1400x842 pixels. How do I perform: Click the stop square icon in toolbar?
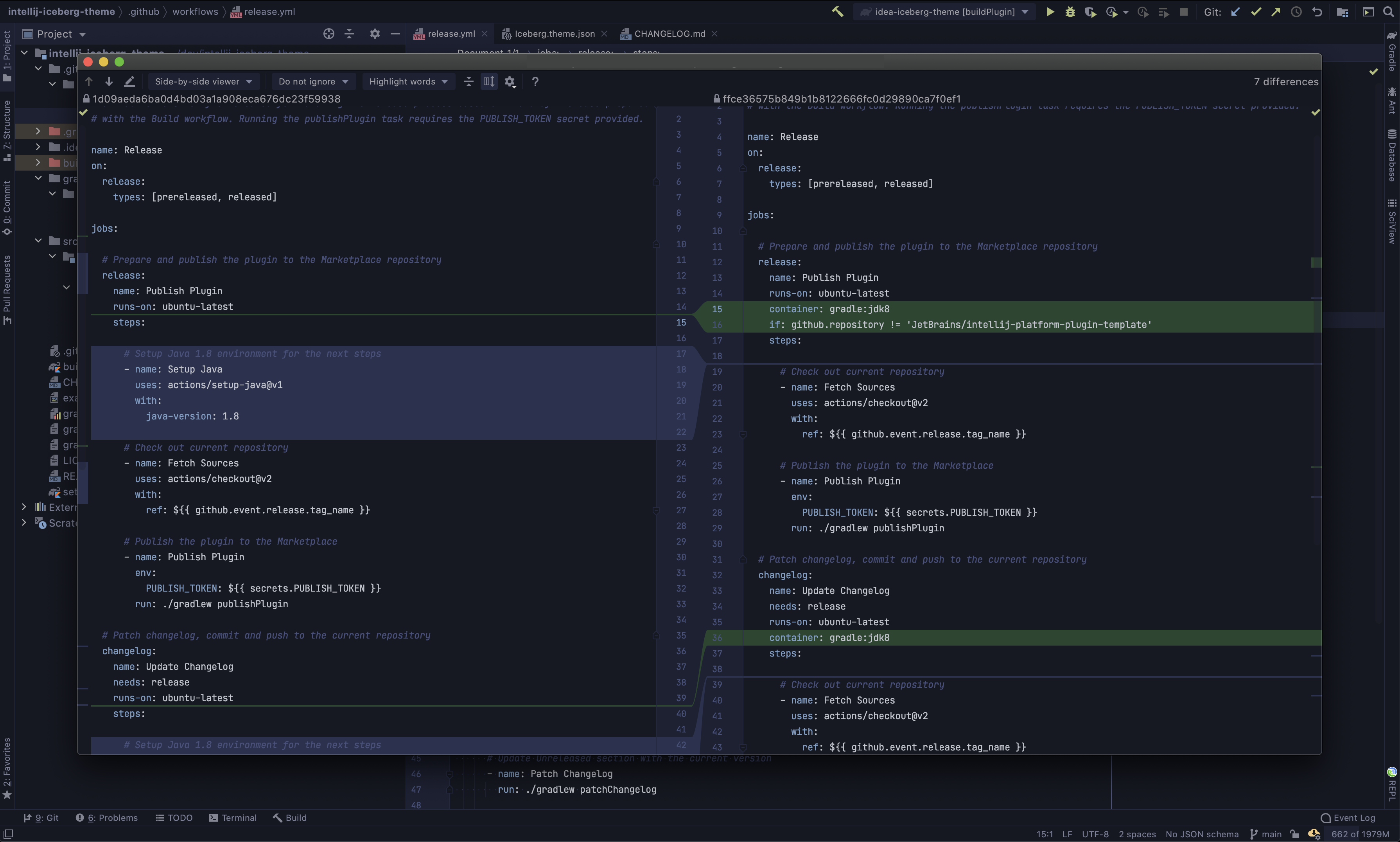[1183, 11]
